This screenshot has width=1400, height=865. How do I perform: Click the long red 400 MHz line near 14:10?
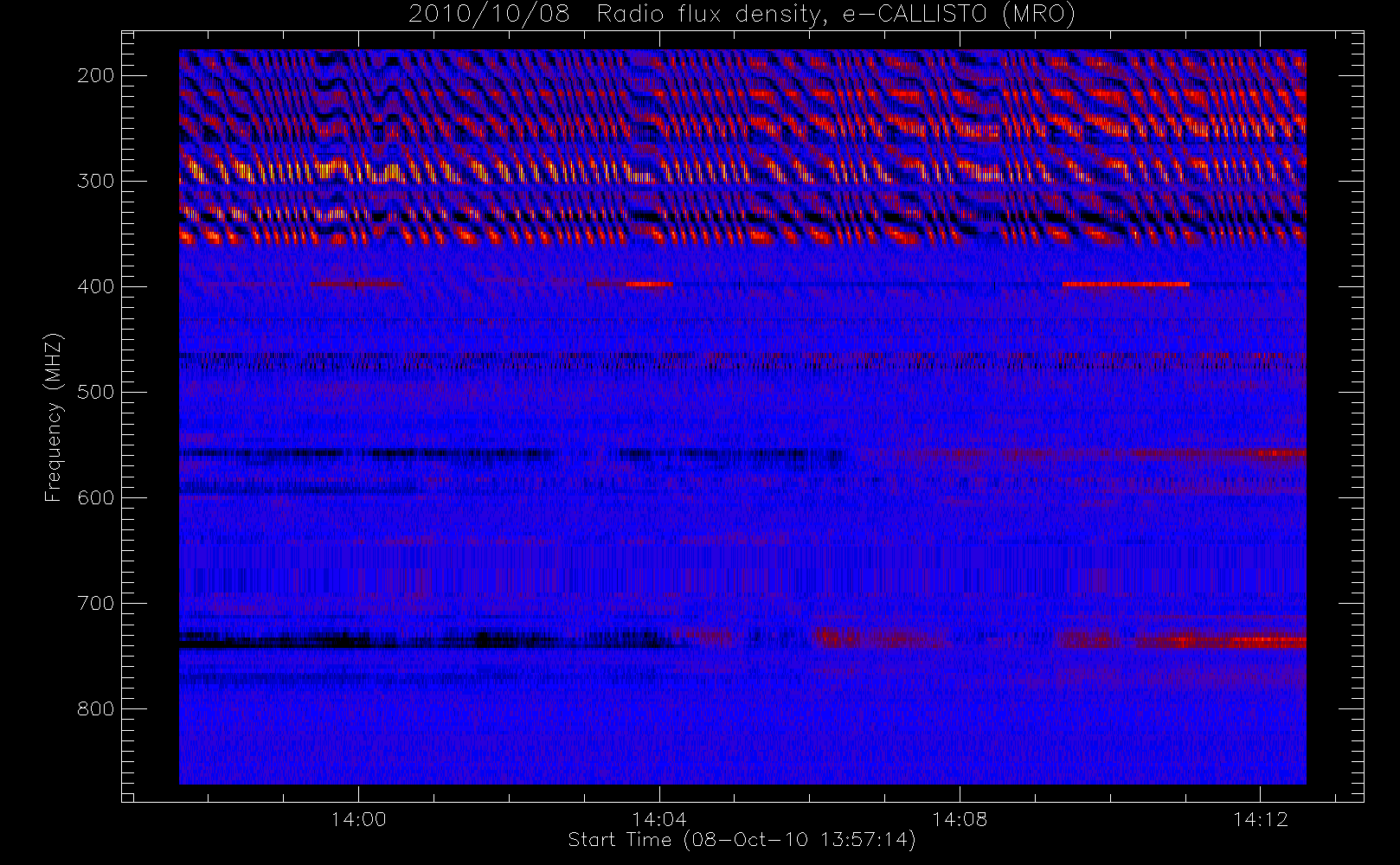(x=1126, y=284)
